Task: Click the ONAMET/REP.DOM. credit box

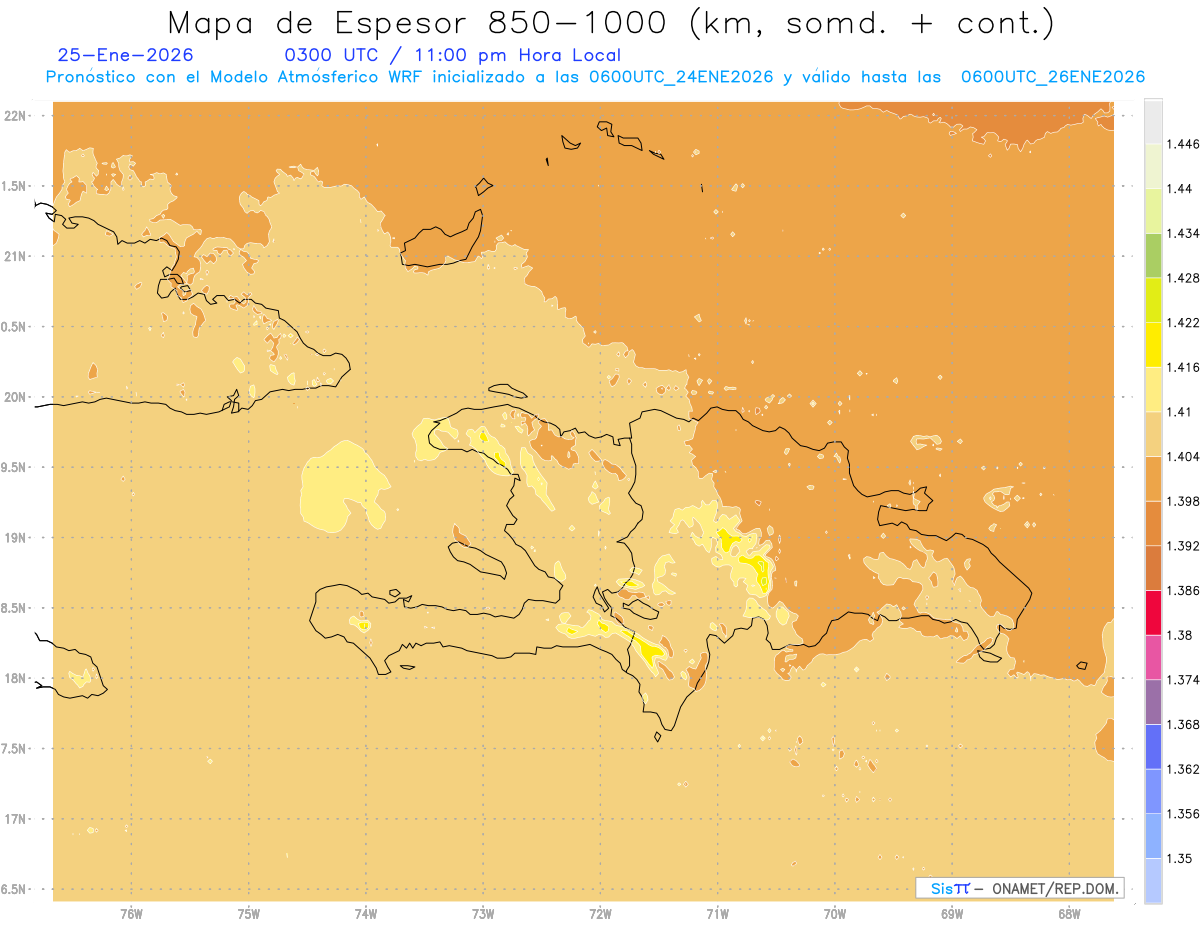Action: [1020, 888]
